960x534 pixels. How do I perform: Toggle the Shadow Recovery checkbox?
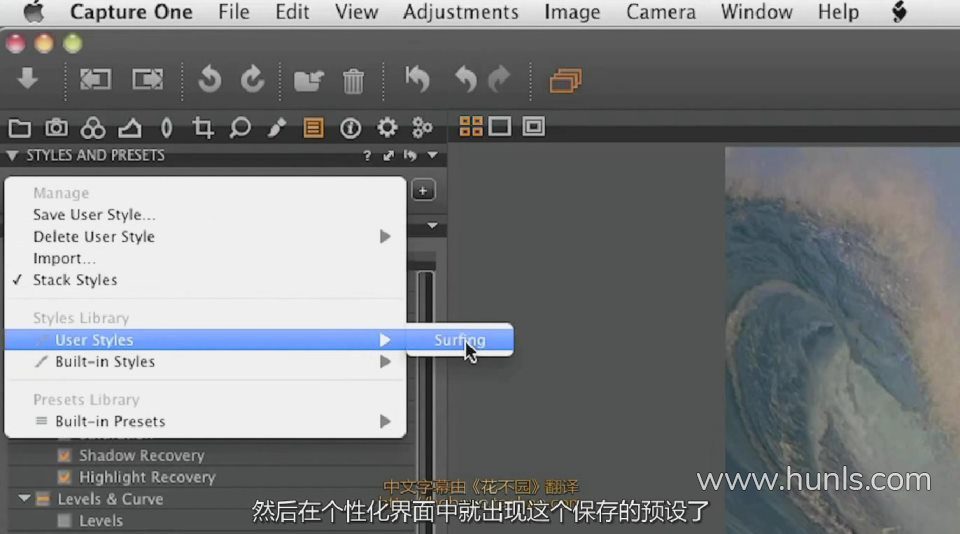[x=65, y=456]
